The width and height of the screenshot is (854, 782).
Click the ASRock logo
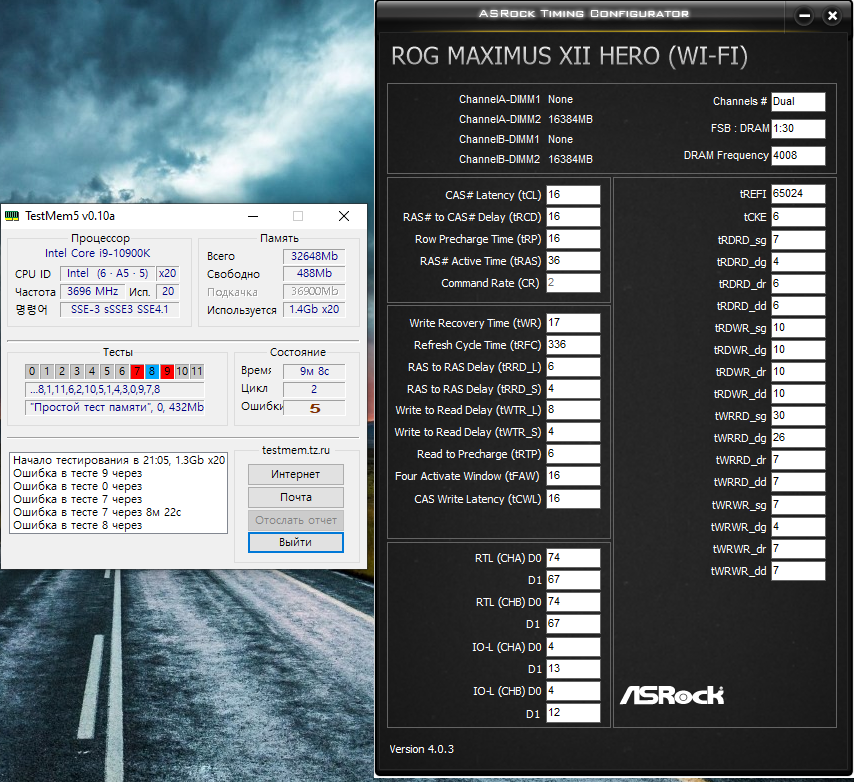tap(672, 695)
